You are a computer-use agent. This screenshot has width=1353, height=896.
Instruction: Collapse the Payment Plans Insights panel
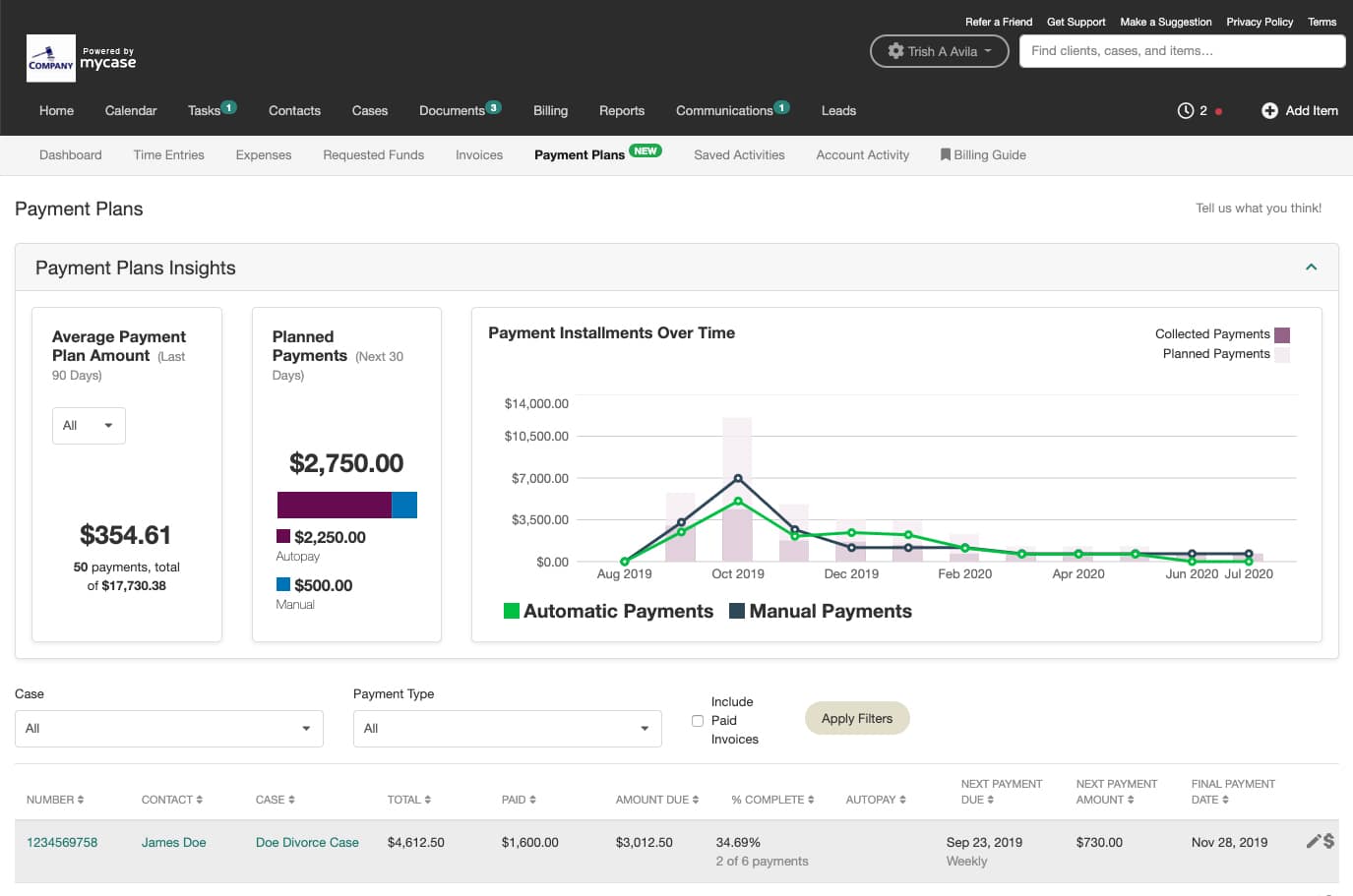coord(1311,268)
